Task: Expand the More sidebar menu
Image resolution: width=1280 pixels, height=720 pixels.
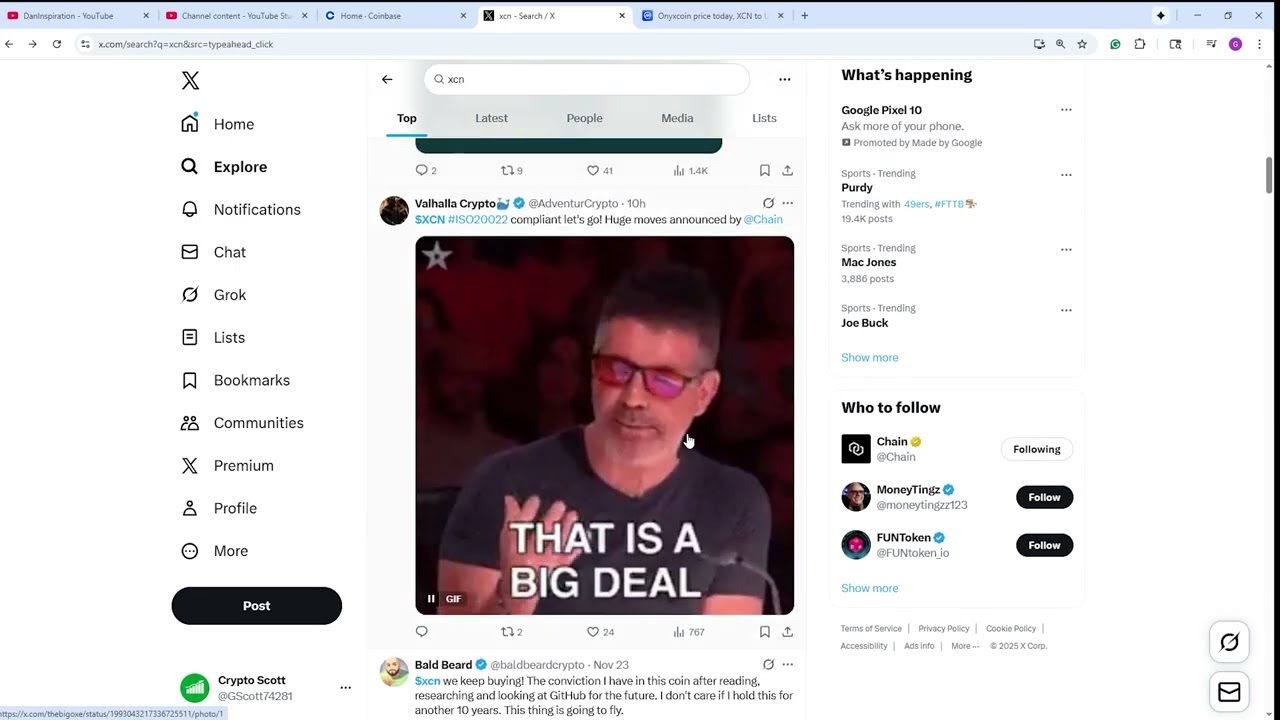Action: pyautogui.click(x=214, y=551)
